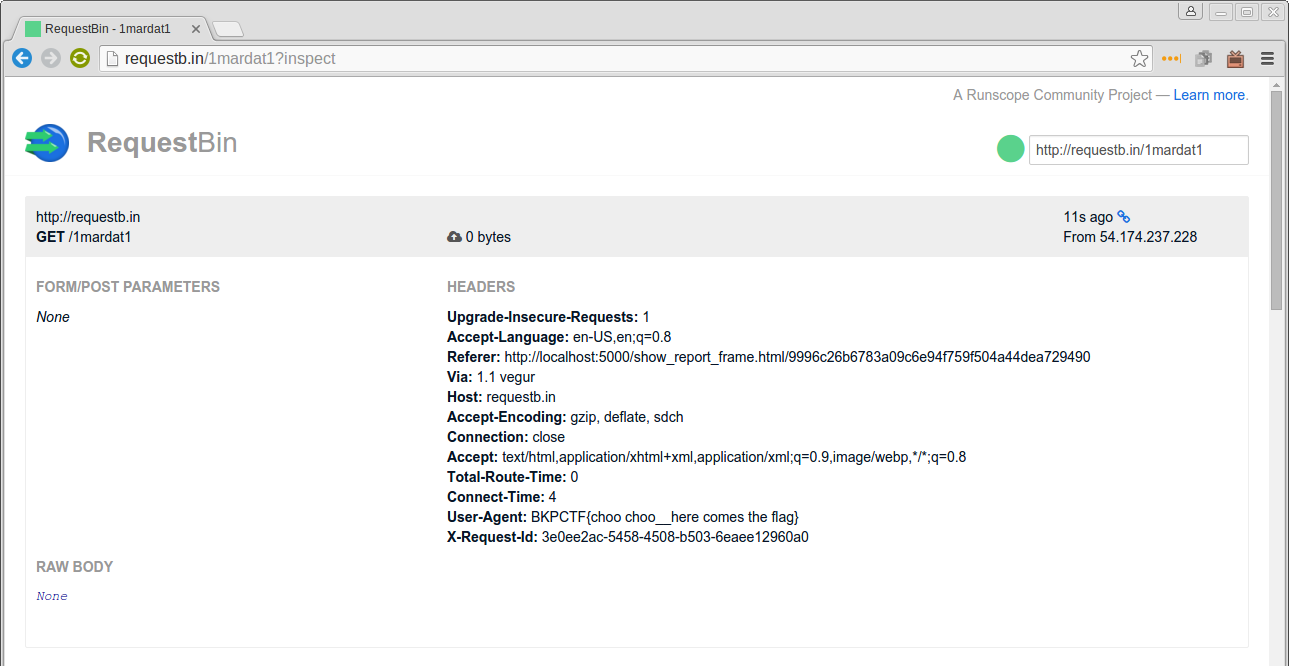Bookmark this page with the star icon

(x=1139, y=59)
